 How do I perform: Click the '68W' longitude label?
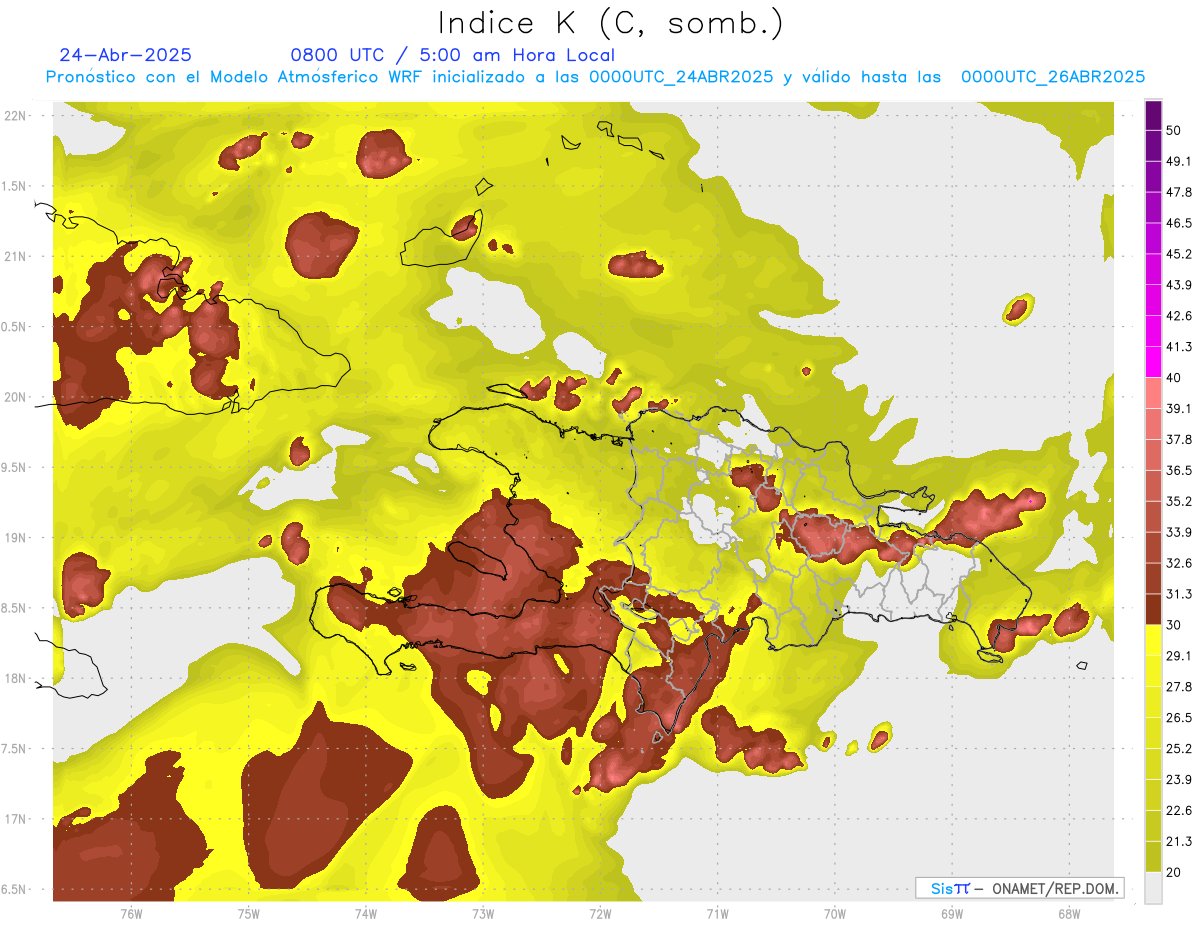[1069, 914]
